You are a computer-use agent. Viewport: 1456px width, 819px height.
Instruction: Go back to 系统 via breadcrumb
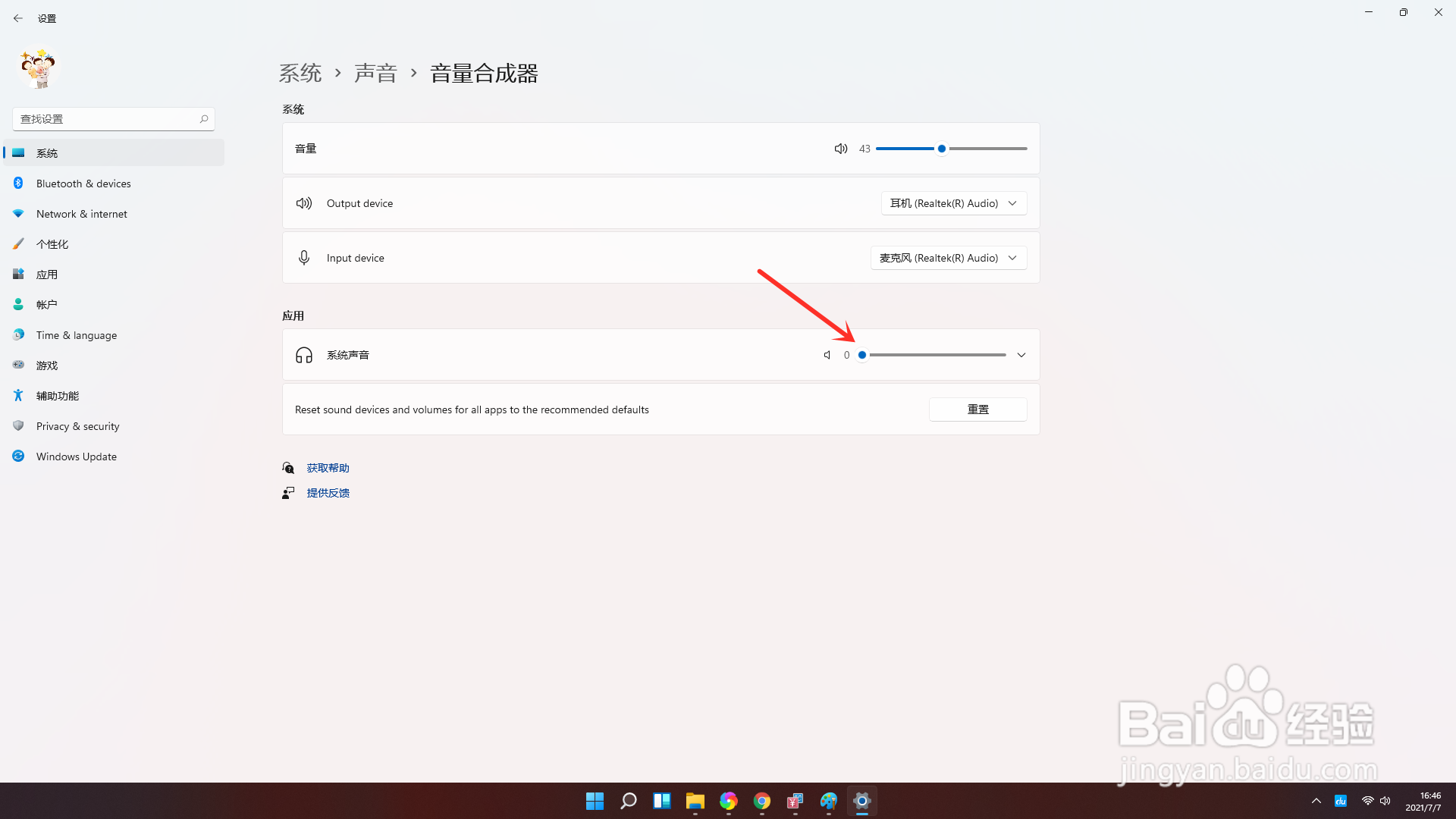[300, 72]
